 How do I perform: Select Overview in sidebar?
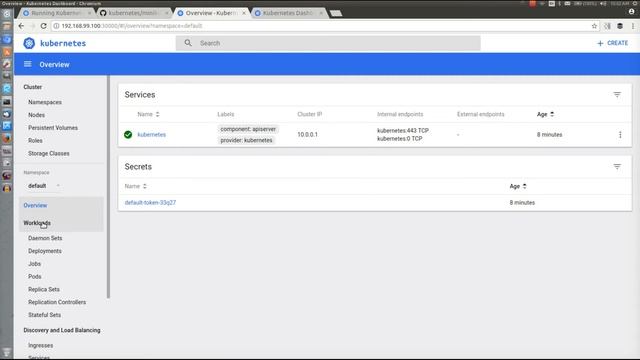pyautogui.click(x=35, y=205)
